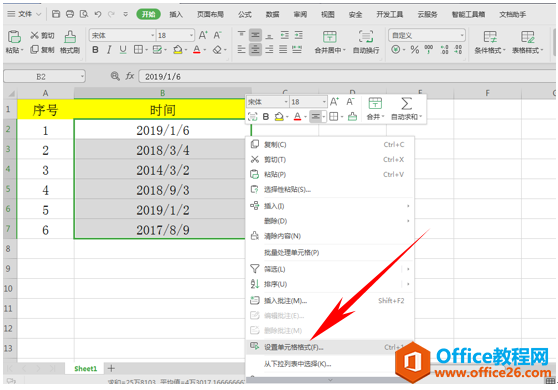Choose 插入批注(M) in context menu
This screenshot has height=390, width=558.
pyautogui.click(x=330, y=301)
